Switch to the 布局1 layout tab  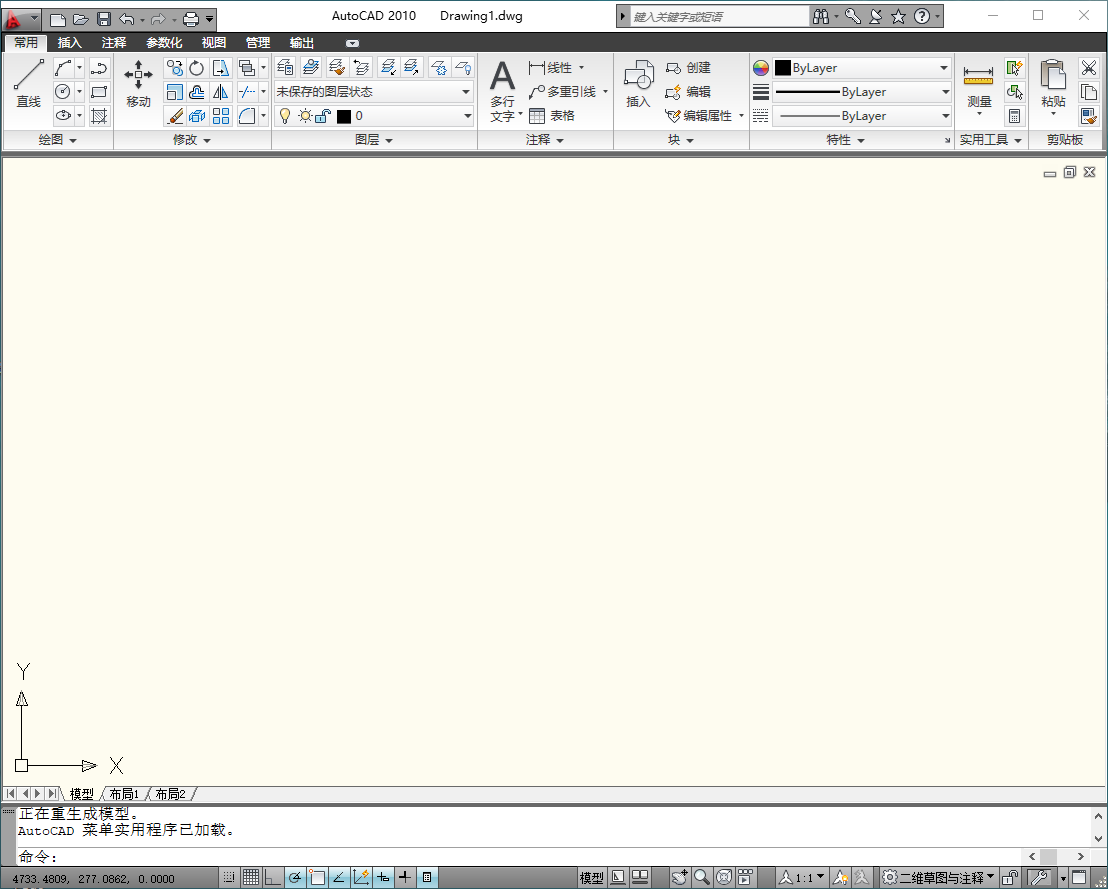[123, 793]
